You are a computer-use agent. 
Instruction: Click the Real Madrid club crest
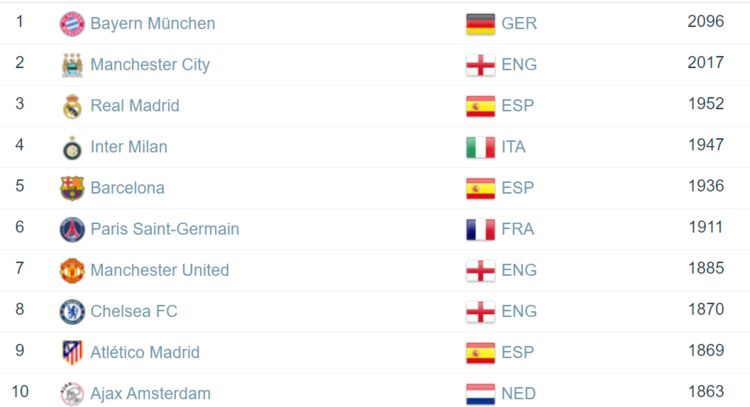[72, 106]
